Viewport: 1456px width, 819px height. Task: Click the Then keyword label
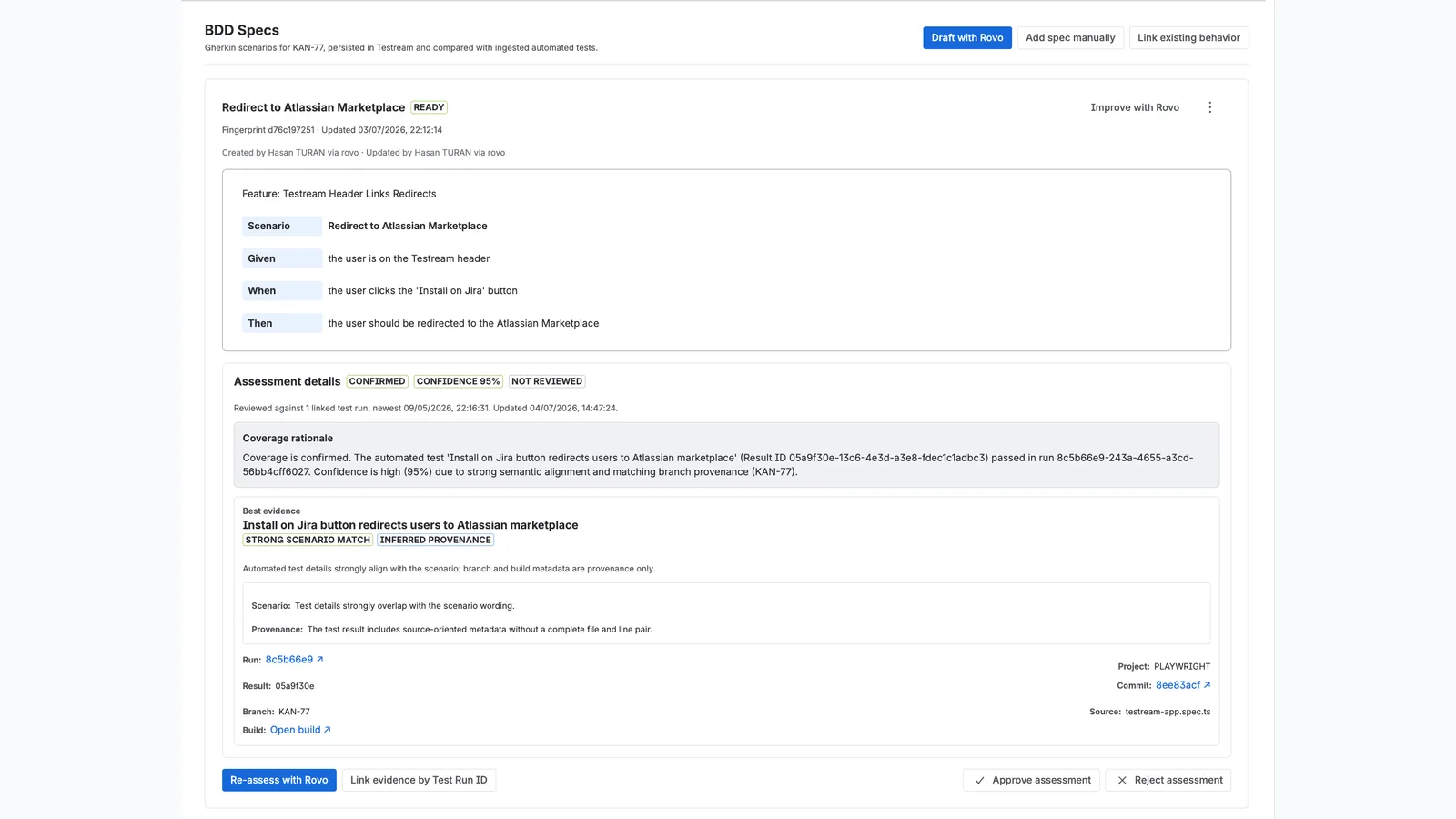[282, 323]
